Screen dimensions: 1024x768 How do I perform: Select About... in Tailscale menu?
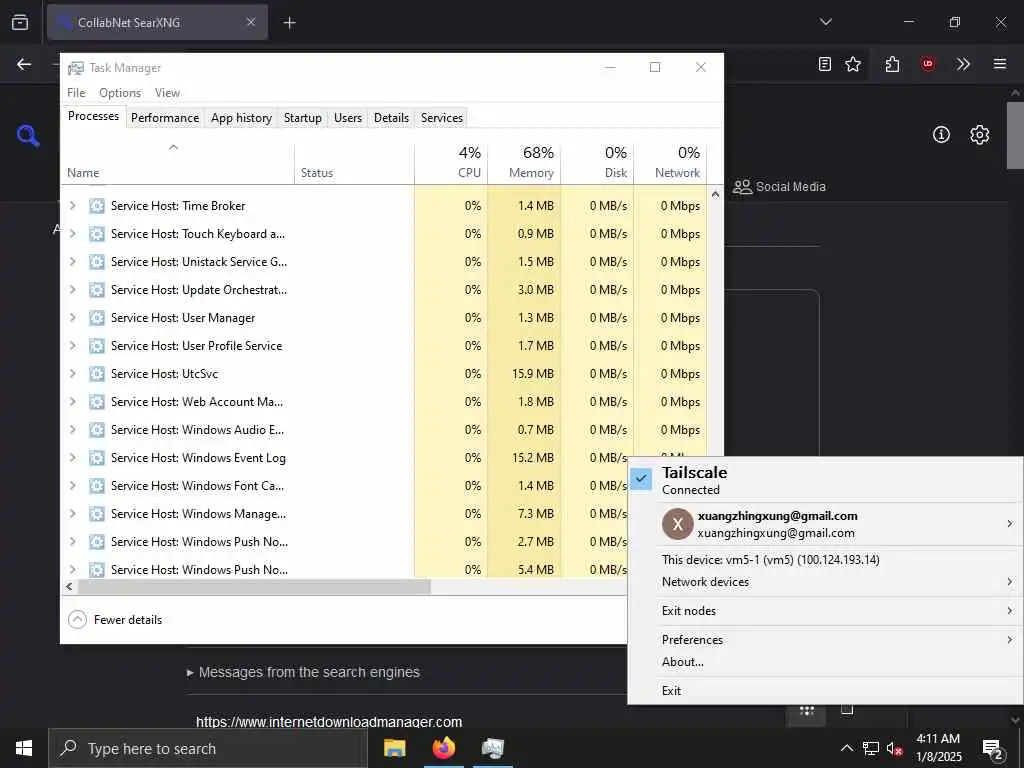point(825,662)
